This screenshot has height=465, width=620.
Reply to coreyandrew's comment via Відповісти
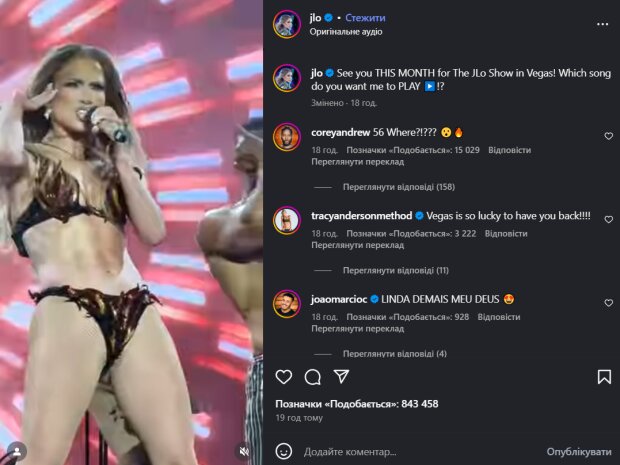(508, 150)
